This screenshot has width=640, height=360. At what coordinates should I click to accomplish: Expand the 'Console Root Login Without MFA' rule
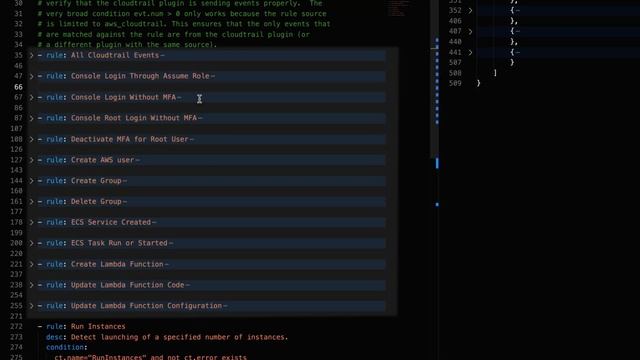pyautogui.click(x=31, y=118)
